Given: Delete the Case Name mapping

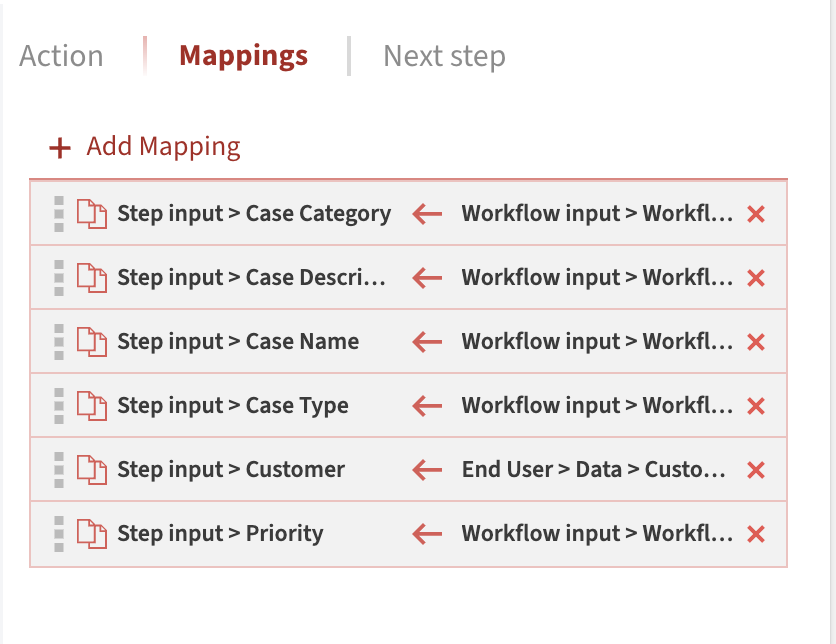Looking at the screenshot, I should 757,341.
